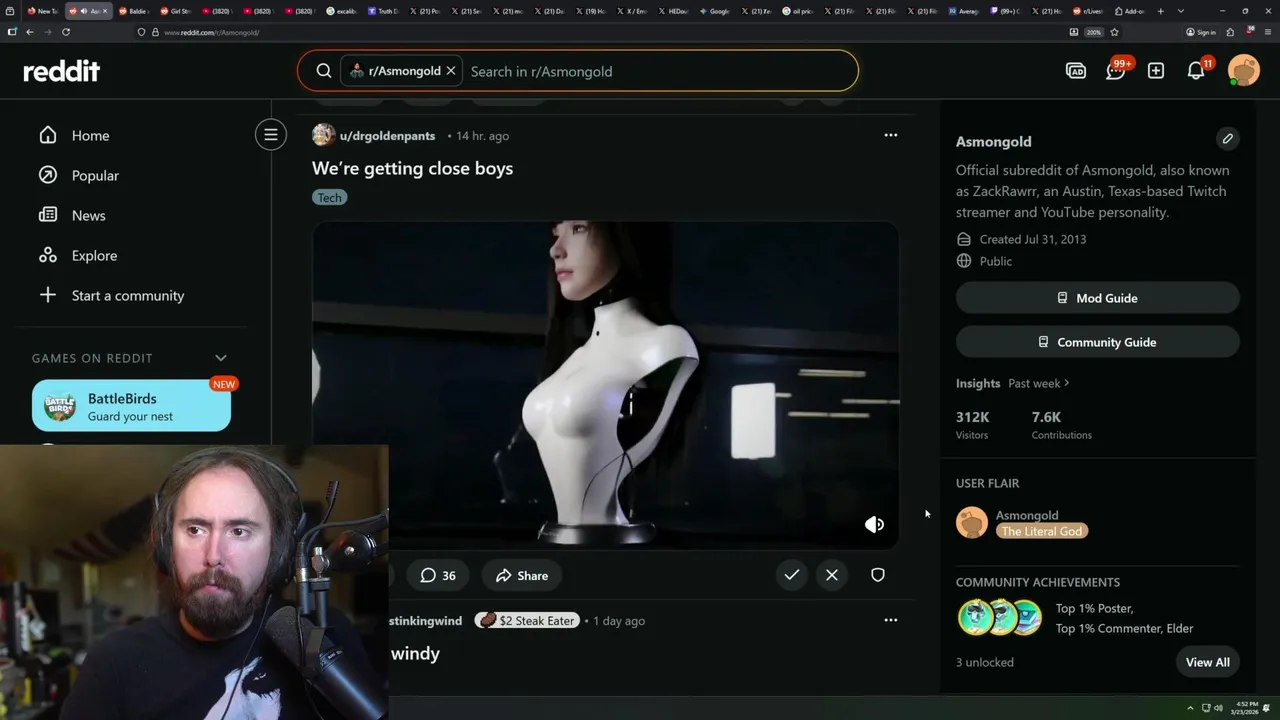Go back in browser history
The image size is (1280, 720).
(x=30, y=32)
